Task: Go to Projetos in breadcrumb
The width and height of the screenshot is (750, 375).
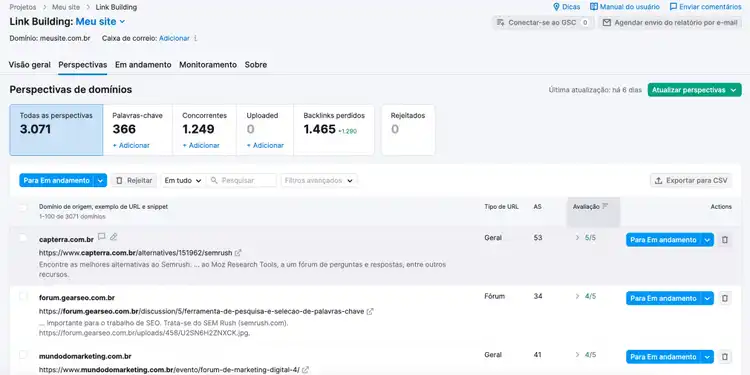Action: [x=23, y=7]
